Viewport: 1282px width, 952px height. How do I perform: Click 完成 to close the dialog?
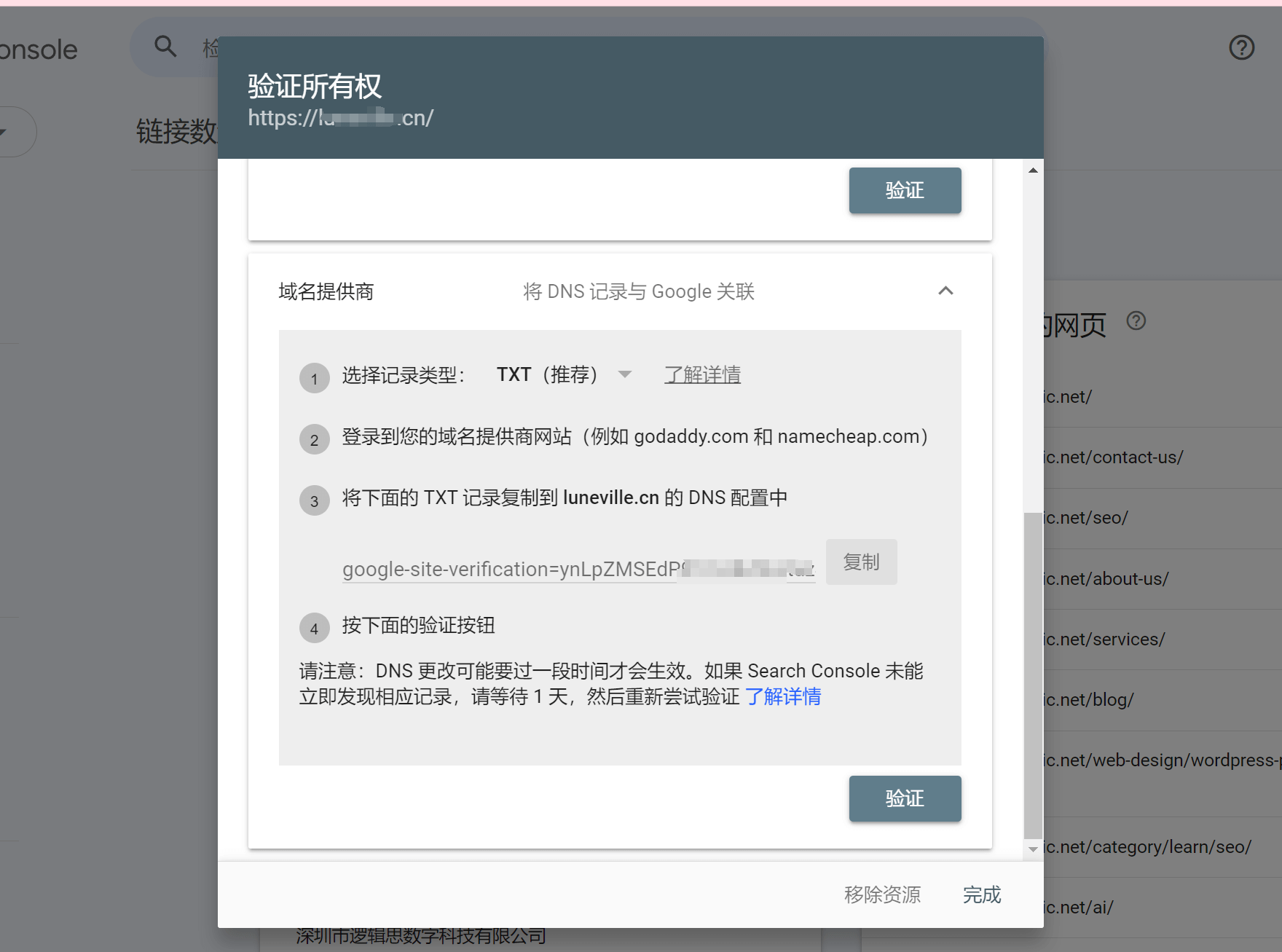981,894
